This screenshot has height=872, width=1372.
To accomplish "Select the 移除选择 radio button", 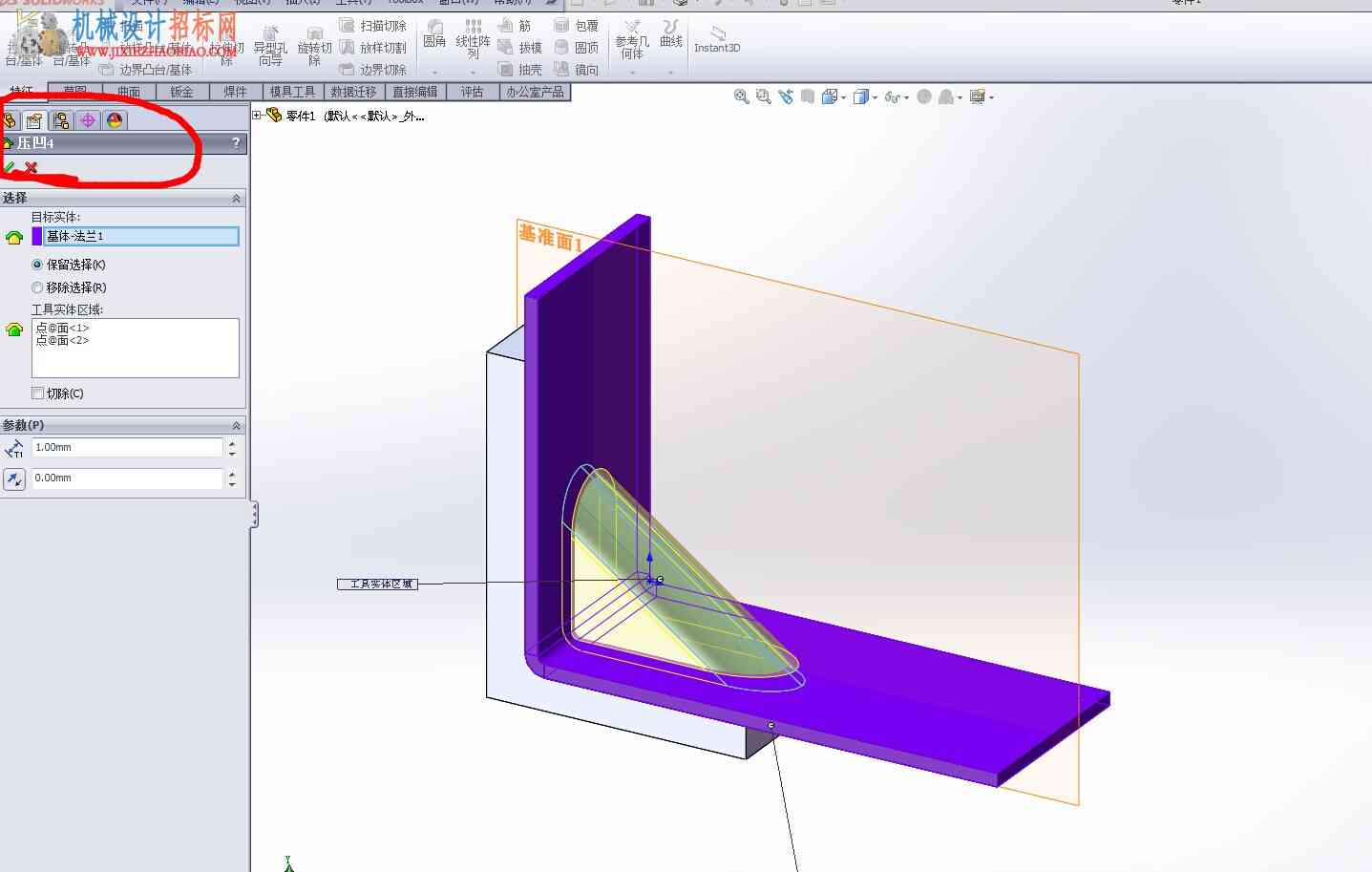I will pos(37,287).
